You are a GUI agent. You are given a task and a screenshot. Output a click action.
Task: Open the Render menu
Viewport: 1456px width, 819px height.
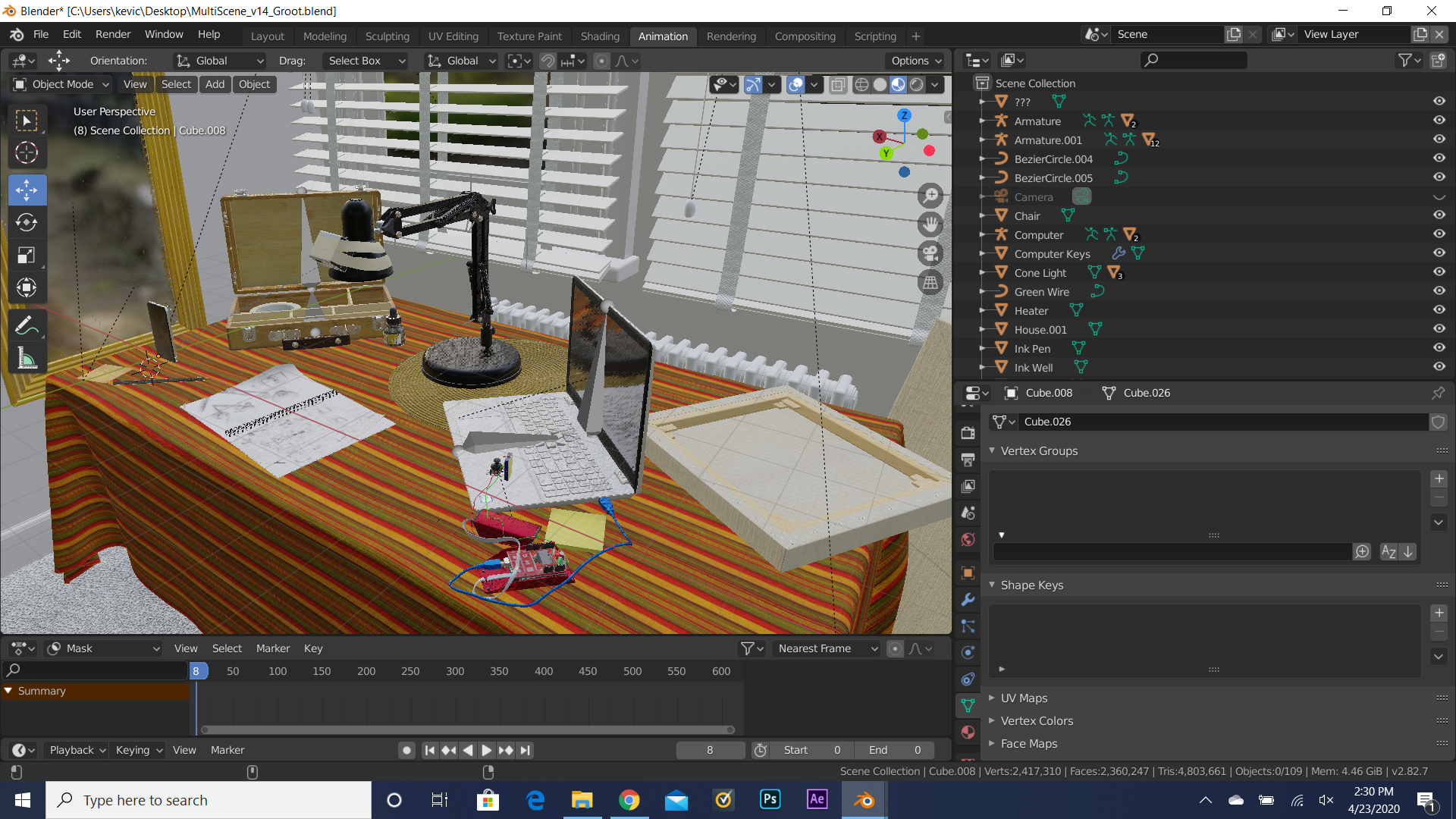113,34
